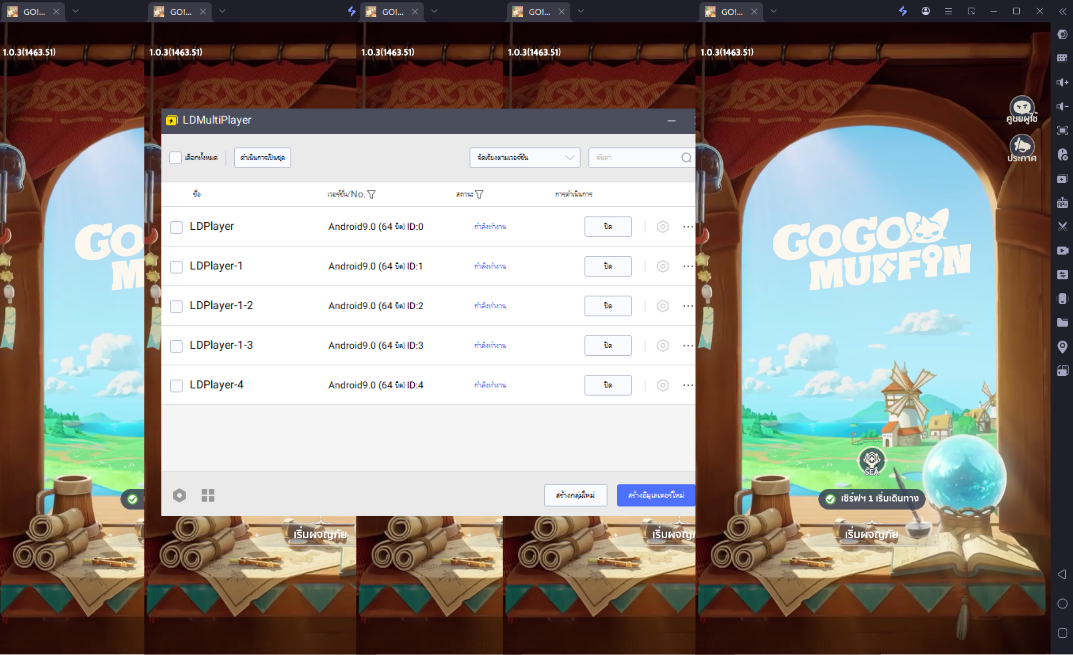Tick the select-all checkbox in LDMultiPlayer
Viewport: 1073px width, 655px height.
click(175, 157)
